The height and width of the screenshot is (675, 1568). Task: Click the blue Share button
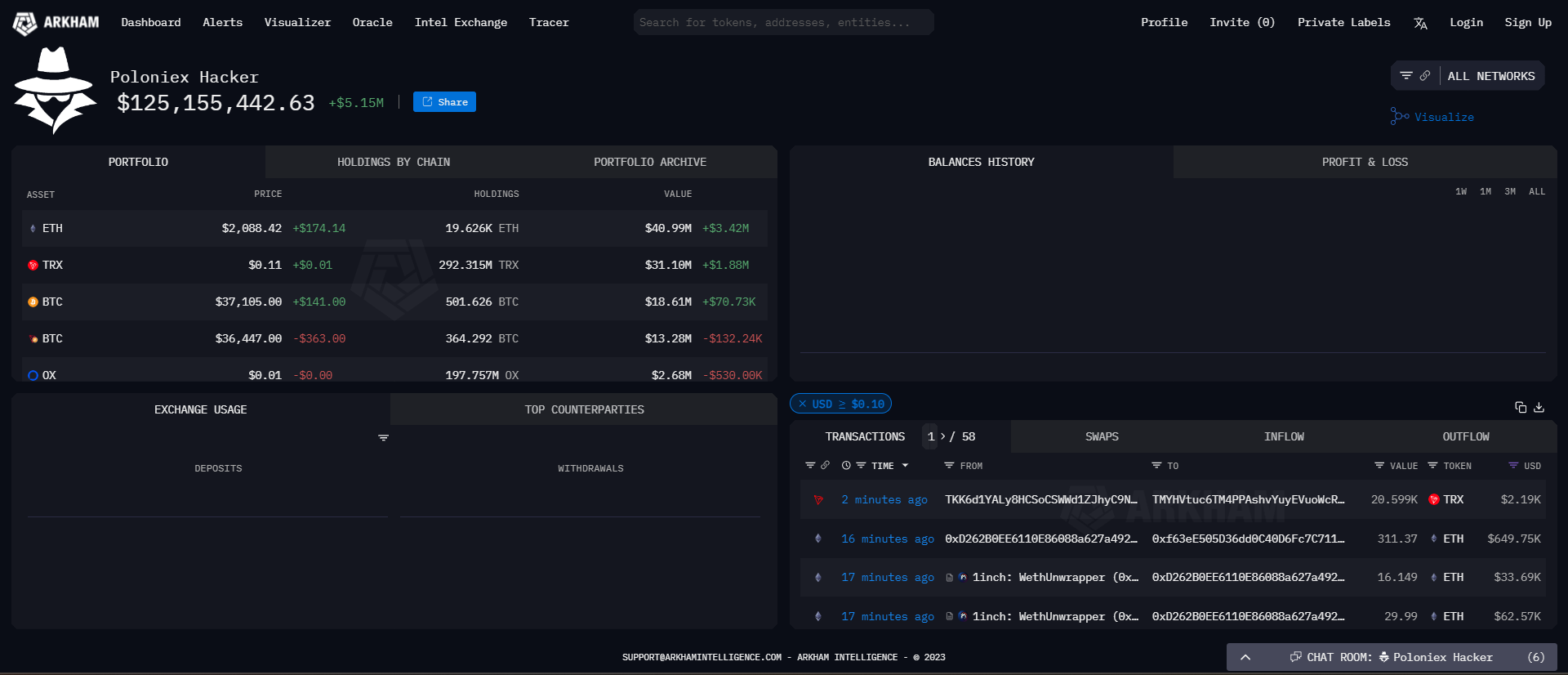pyautogui.click(x=444, y=102)
